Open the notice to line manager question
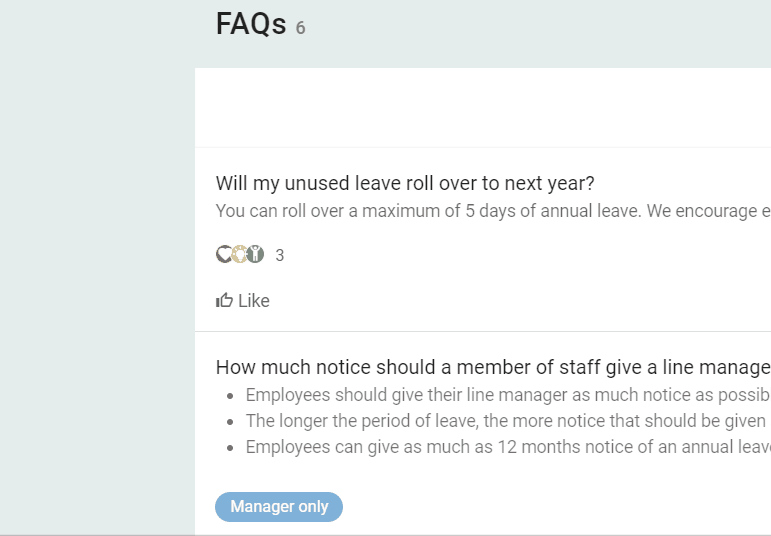The height and width of the screenshot is (536, 771). tap(493, 367)
